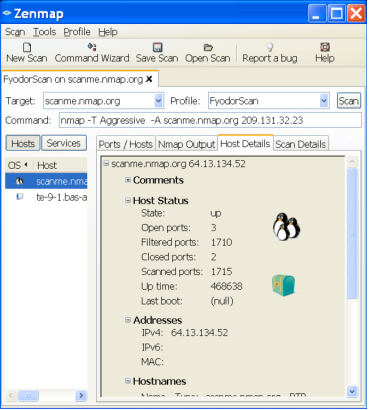
Task: Click the treasure chest vulnerability icon
Action: tap(283, 285)
